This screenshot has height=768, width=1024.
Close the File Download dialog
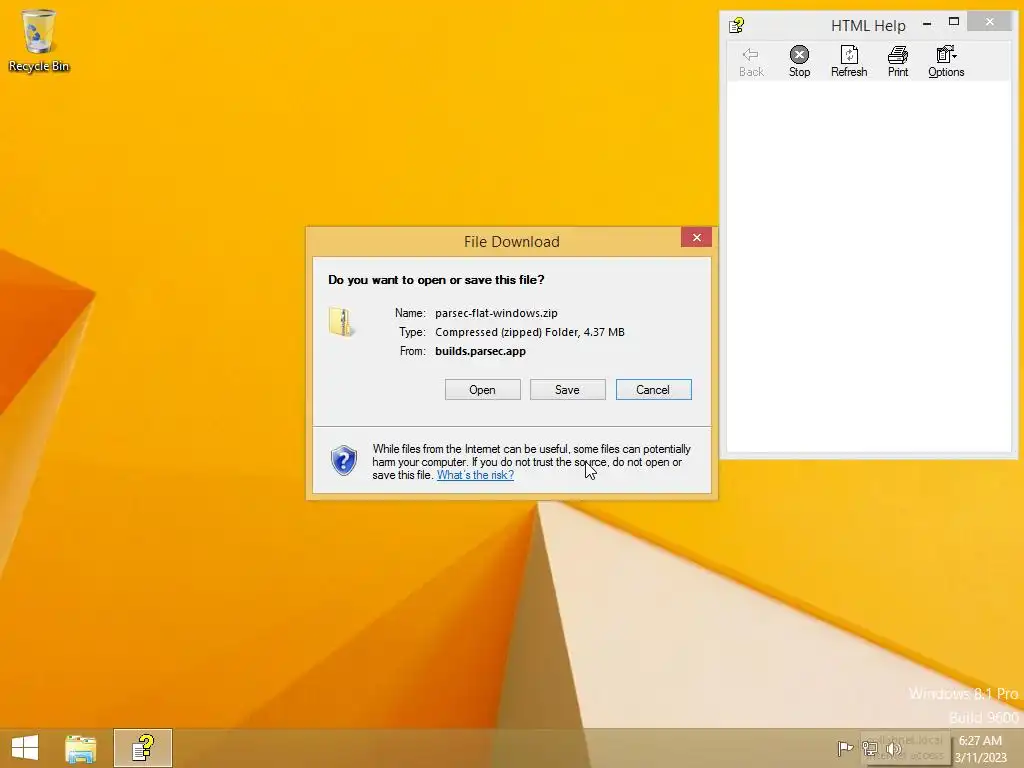[x=696, y=238]
